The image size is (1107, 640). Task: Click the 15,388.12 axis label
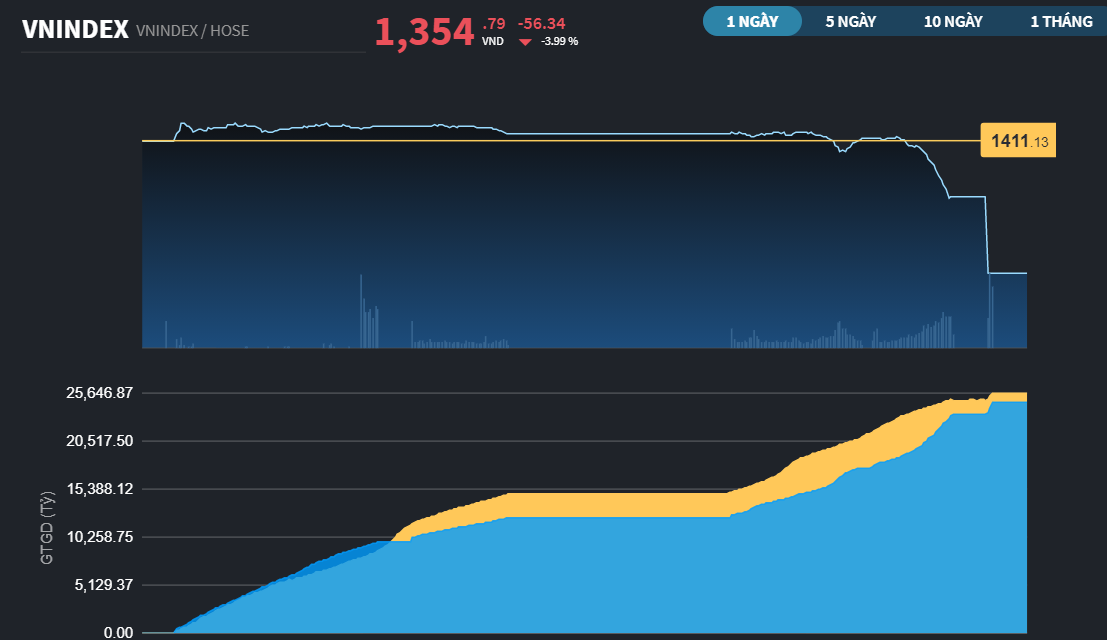[100, 489]
